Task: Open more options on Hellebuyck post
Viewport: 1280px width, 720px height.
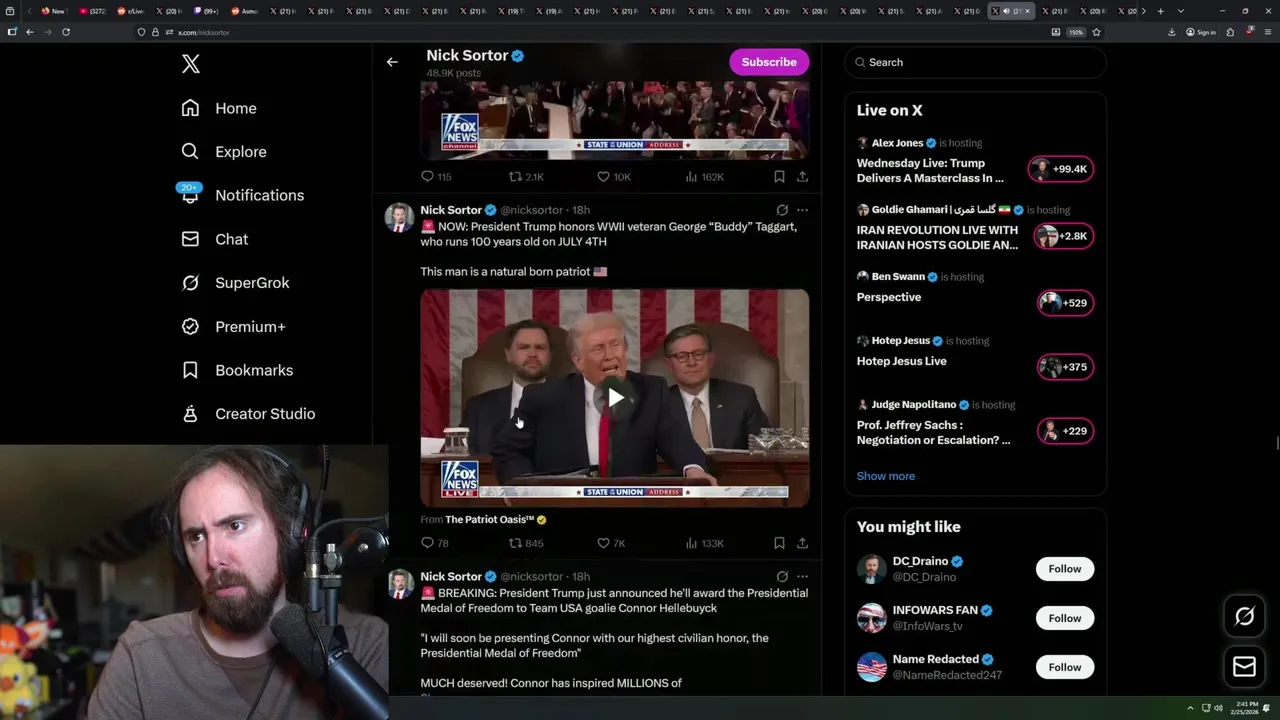Action: pos(802,576)
